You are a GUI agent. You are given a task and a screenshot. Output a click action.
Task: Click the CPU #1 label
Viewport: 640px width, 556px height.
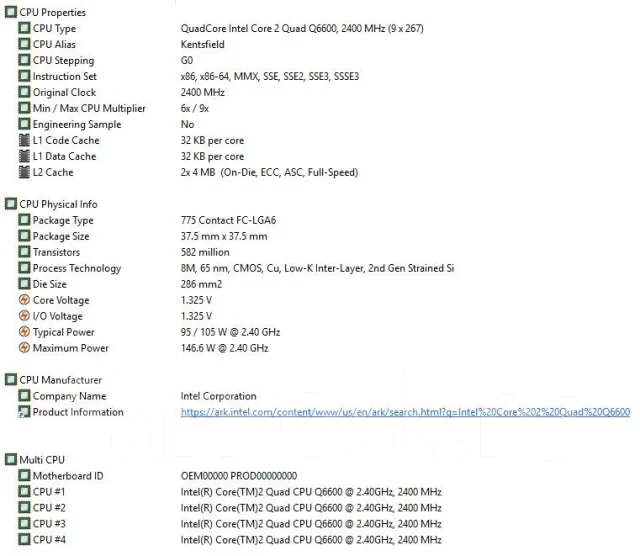49,492
